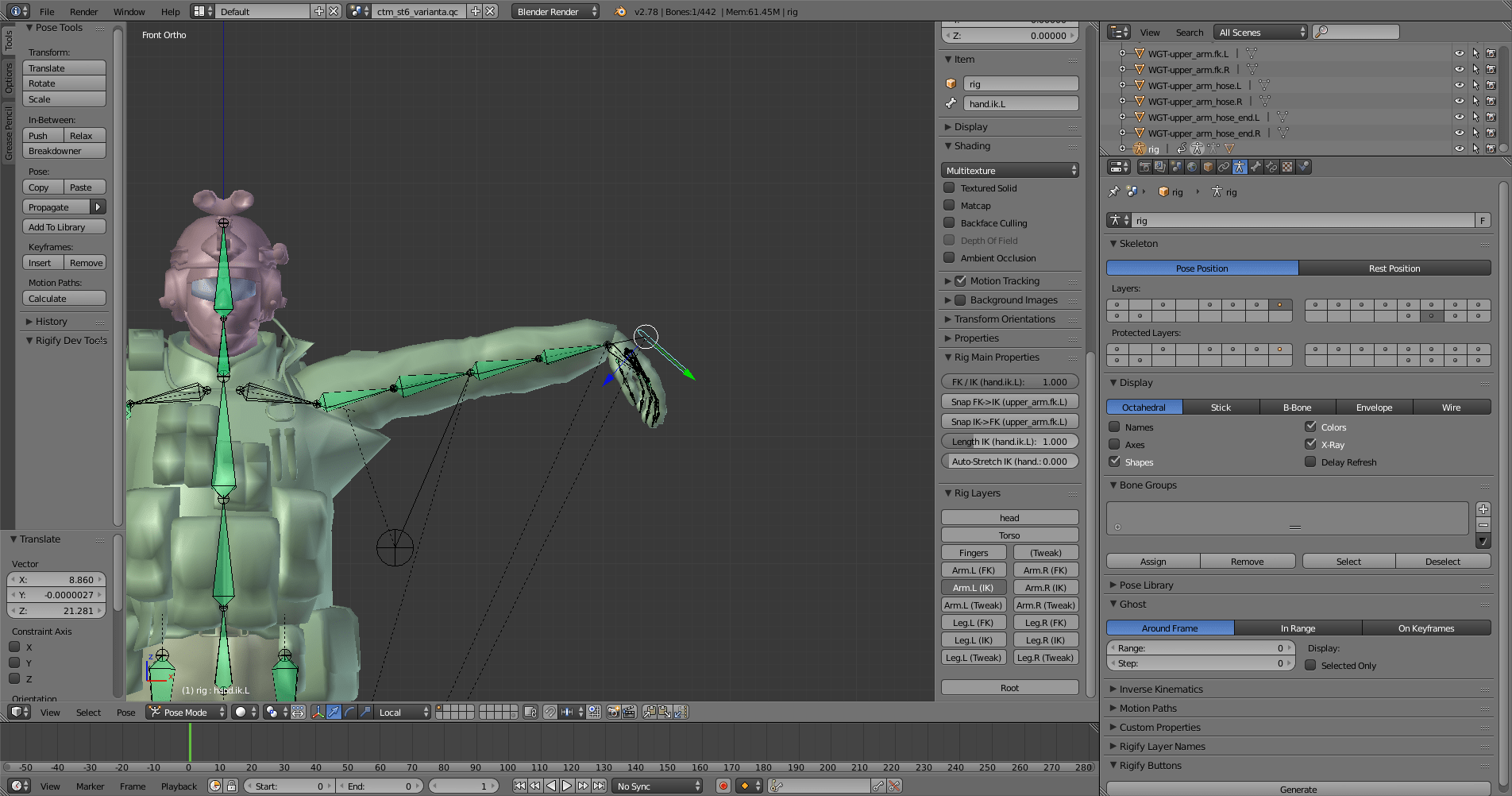Click the Render menu in top bar
Viewport: 1512px width, 796px height.
click(83, 11)
